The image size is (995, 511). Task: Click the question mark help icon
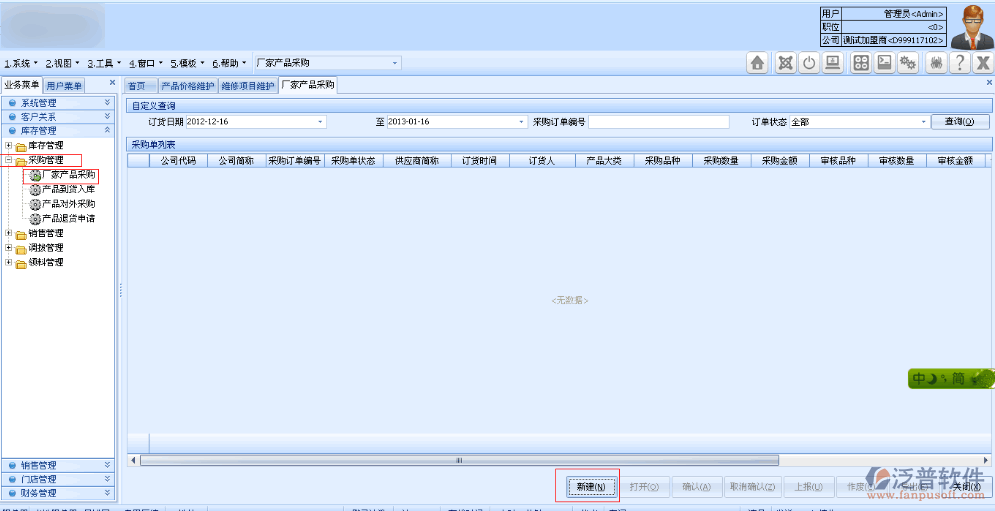point(960,63)
